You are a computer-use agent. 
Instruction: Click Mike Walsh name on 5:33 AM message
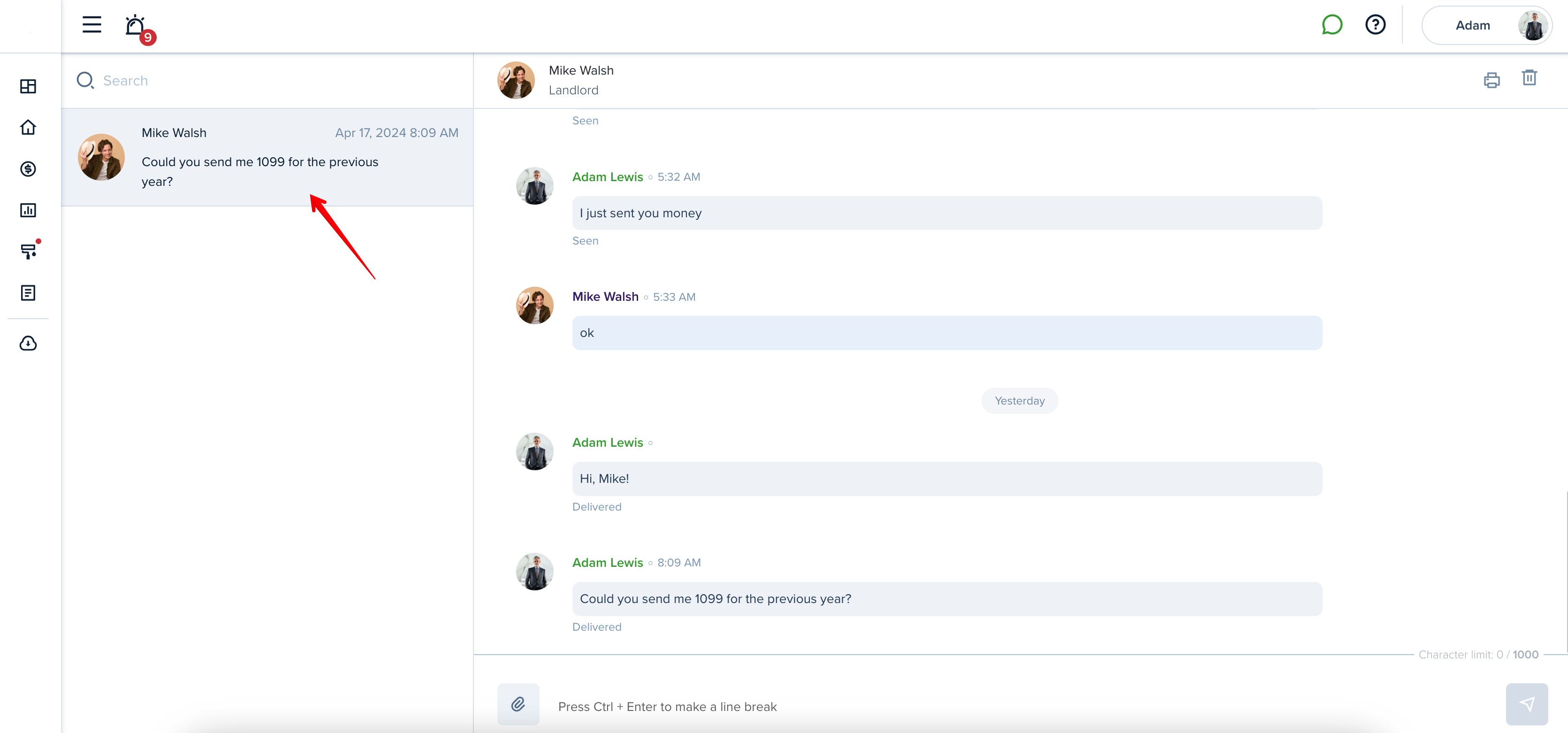(x=605, y=297)
